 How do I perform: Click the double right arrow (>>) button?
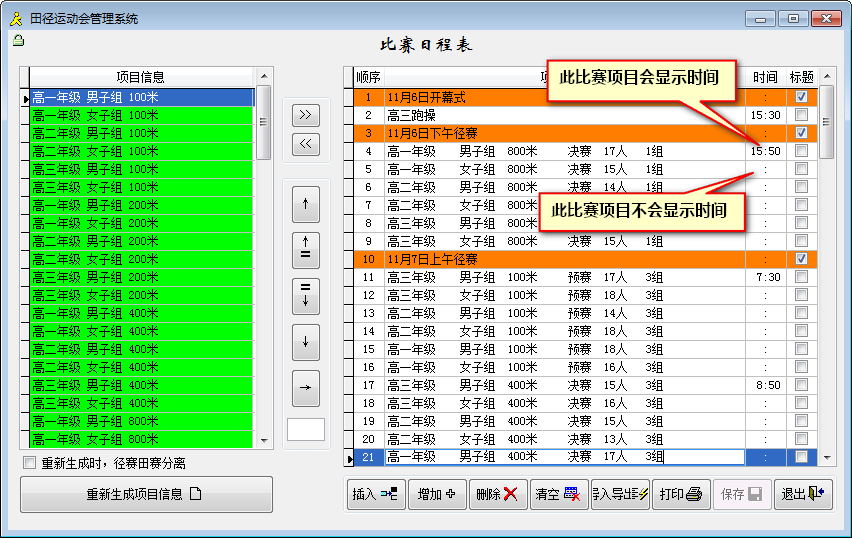click(x=305, y=115)
